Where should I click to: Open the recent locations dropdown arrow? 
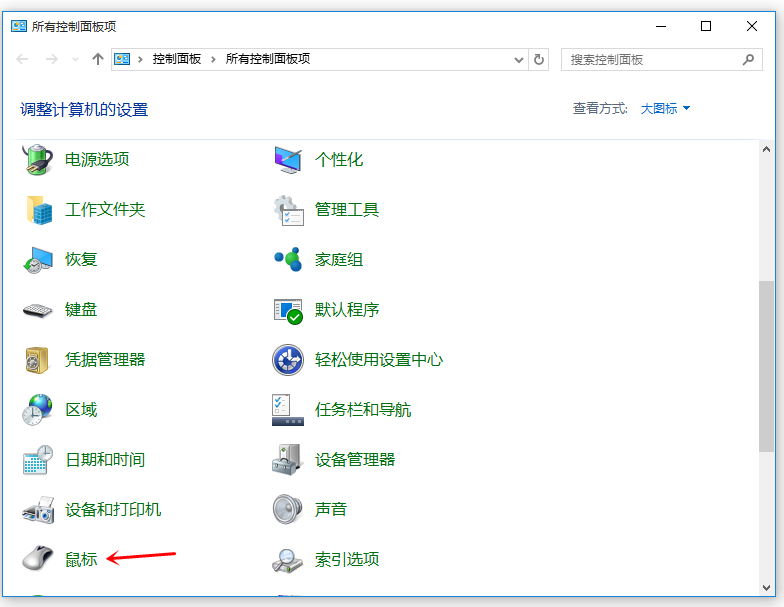[x=75, y=60]
